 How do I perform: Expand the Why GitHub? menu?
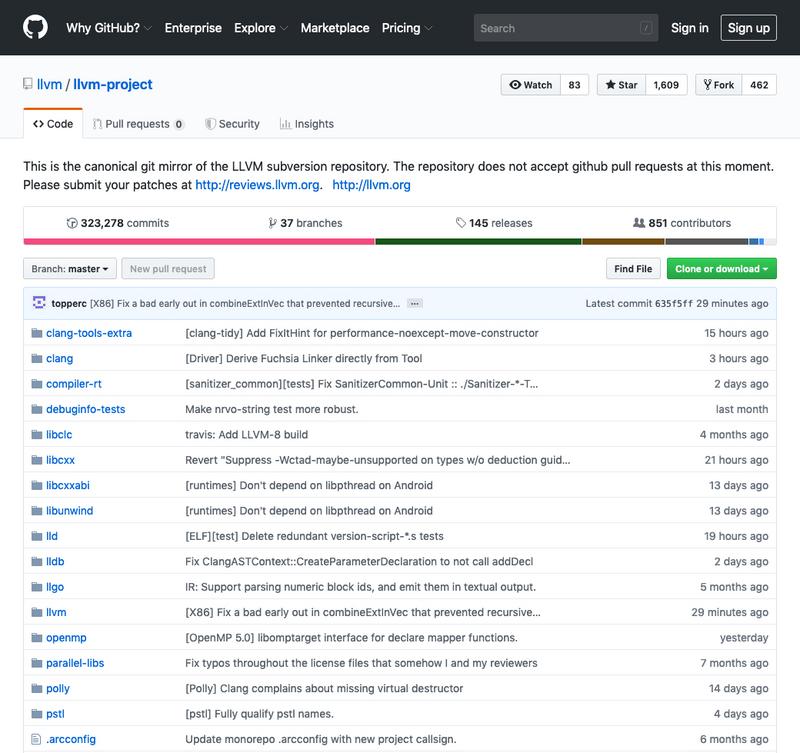pos(109,28)
